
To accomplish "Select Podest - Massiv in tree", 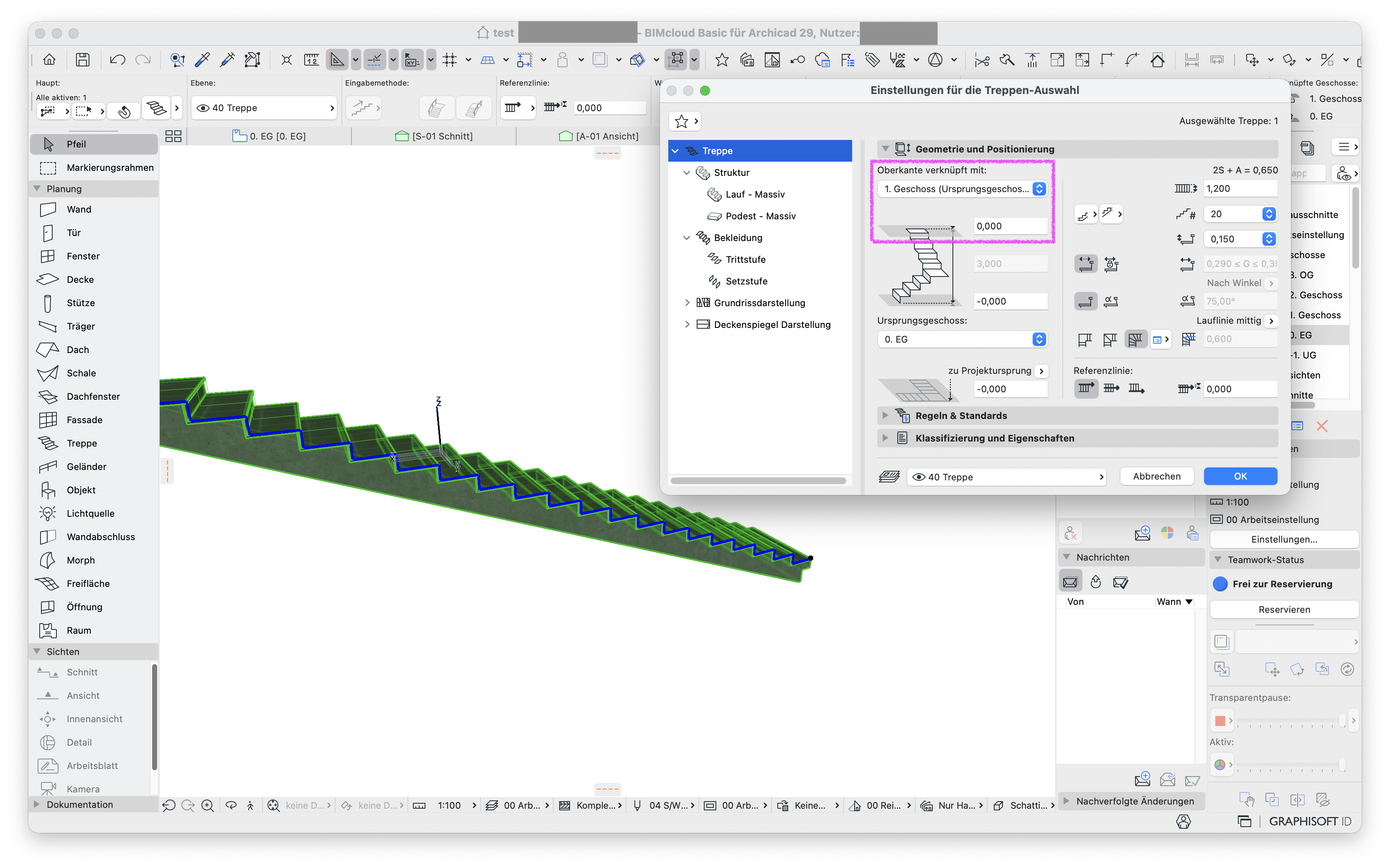I will click(x=761, y=216).
